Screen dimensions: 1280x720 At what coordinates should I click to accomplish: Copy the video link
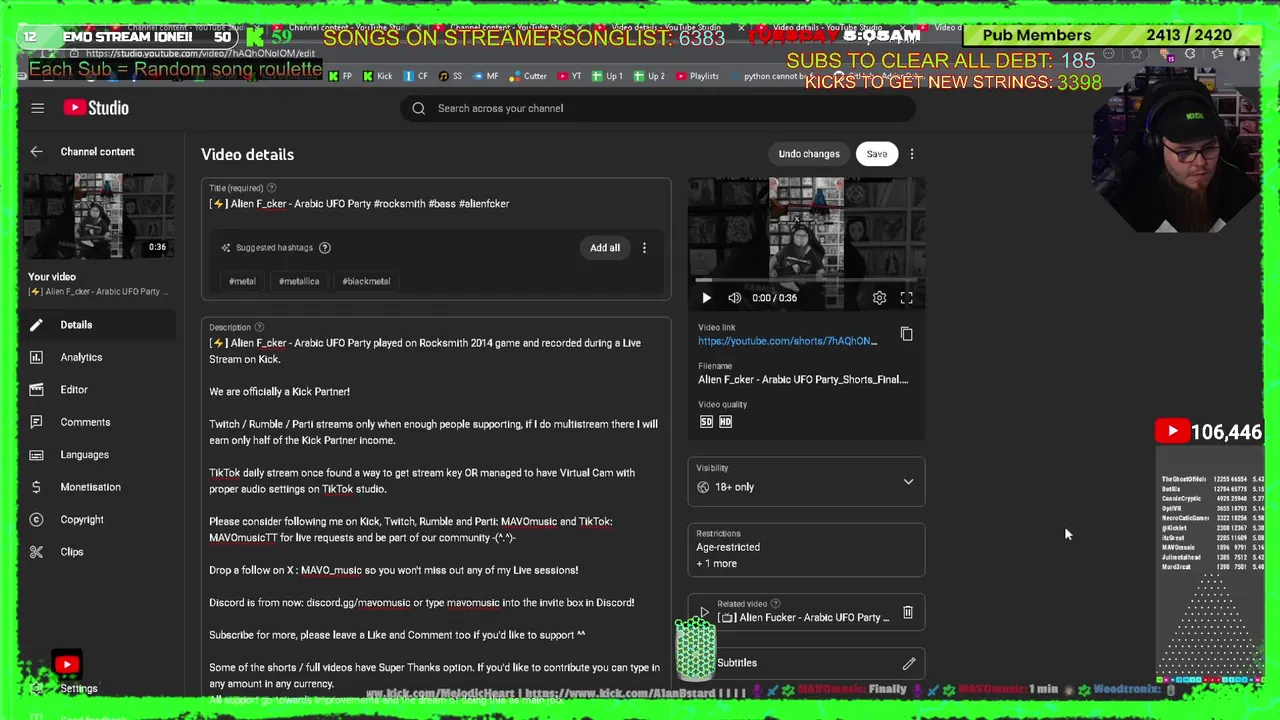pyautogui.click(x=907, y=334)
